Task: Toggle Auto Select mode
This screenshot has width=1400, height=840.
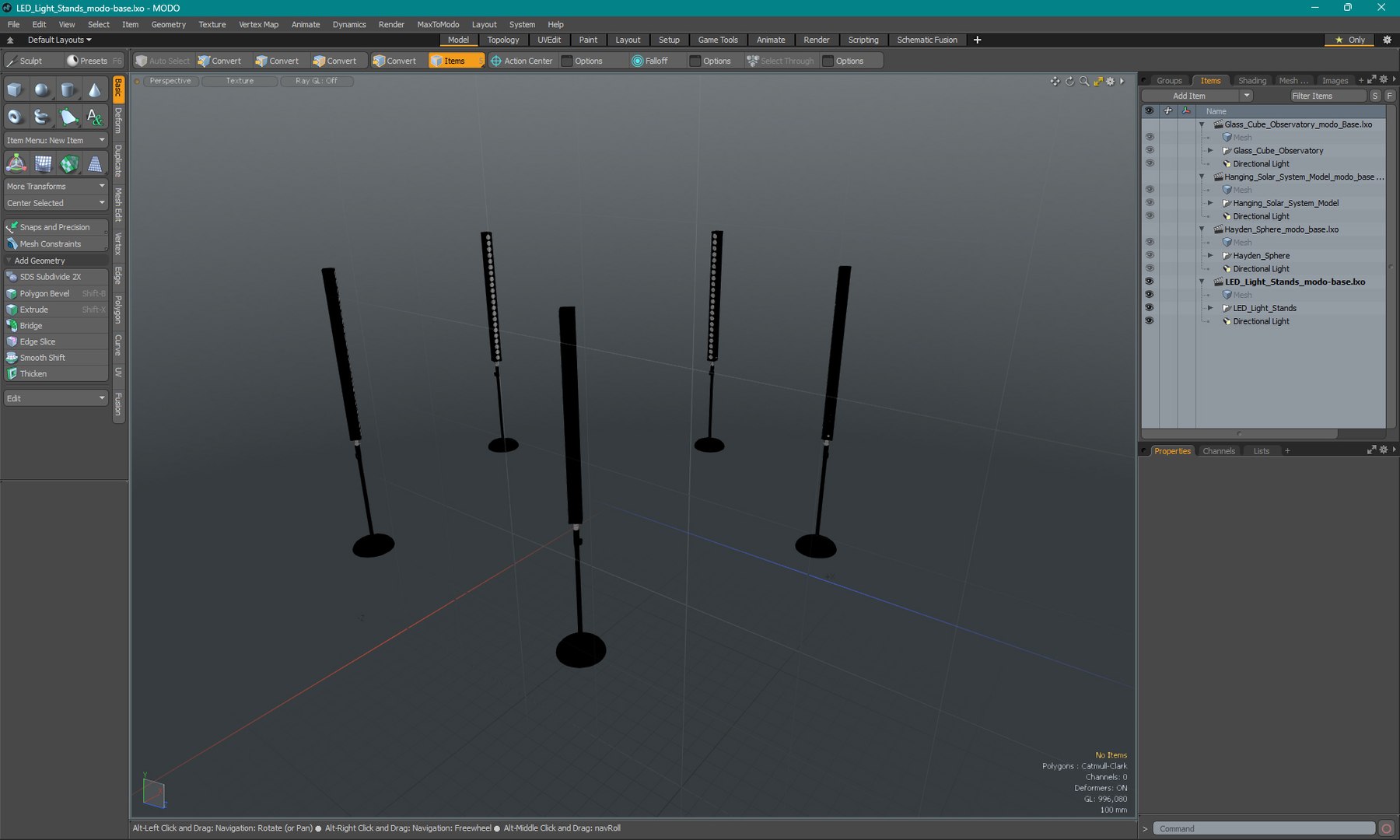Action: point(162,61)
